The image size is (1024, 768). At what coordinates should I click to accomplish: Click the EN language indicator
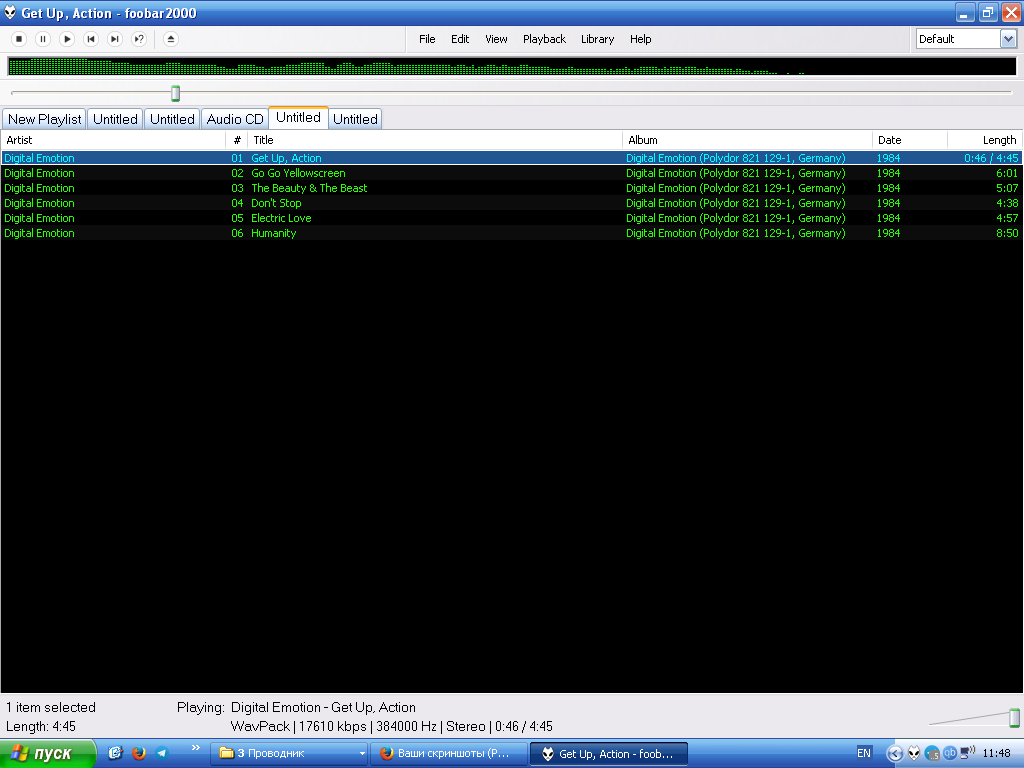pos(864,753)
